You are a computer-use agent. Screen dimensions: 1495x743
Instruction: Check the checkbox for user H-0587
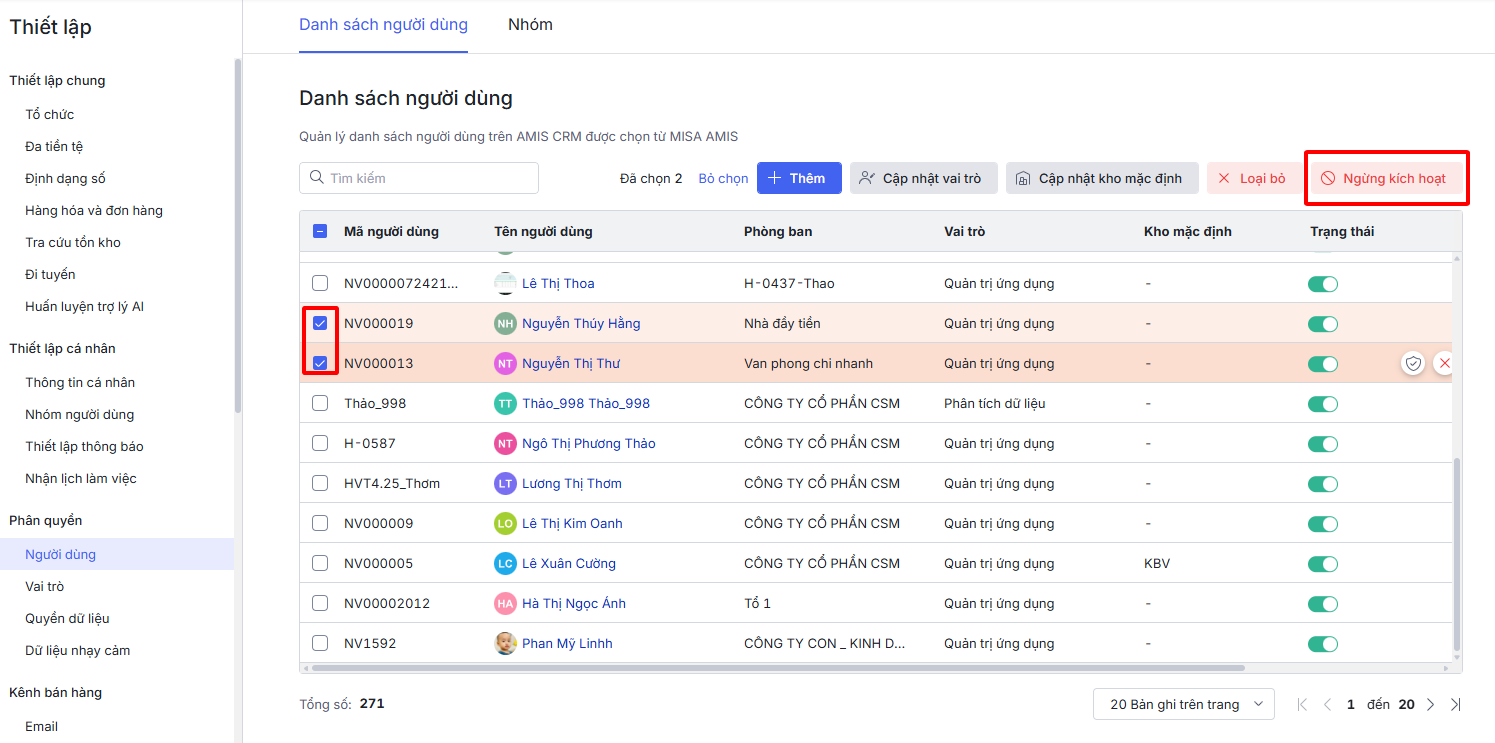point(320,443)
